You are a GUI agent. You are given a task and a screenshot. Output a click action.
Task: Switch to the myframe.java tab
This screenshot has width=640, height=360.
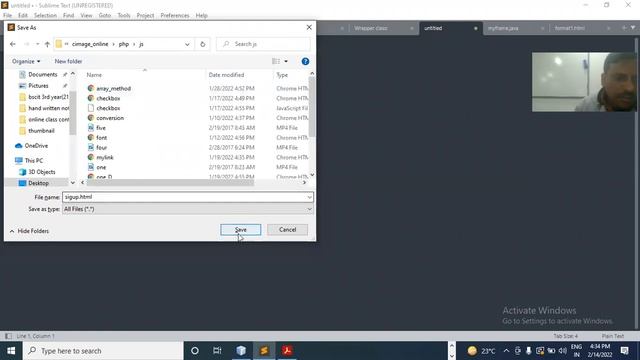503,28
